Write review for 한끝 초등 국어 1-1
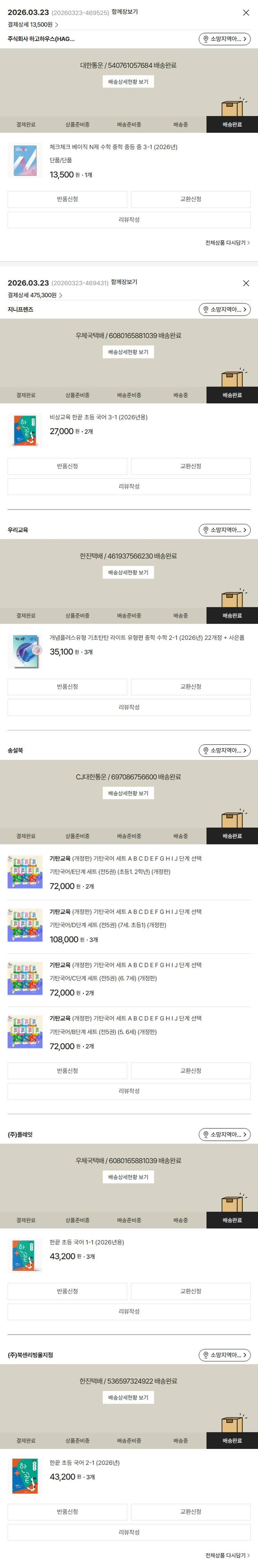The image size is (258, 1568). (x=129, y=1311)
